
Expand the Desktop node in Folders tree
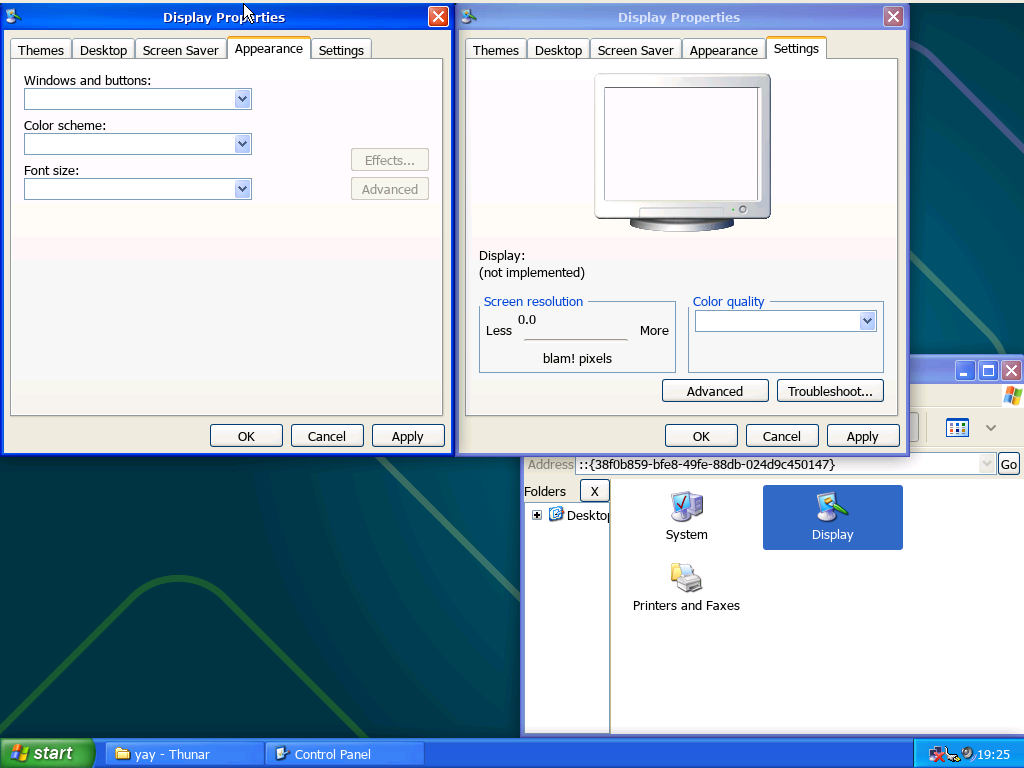[x=537, y=515]
